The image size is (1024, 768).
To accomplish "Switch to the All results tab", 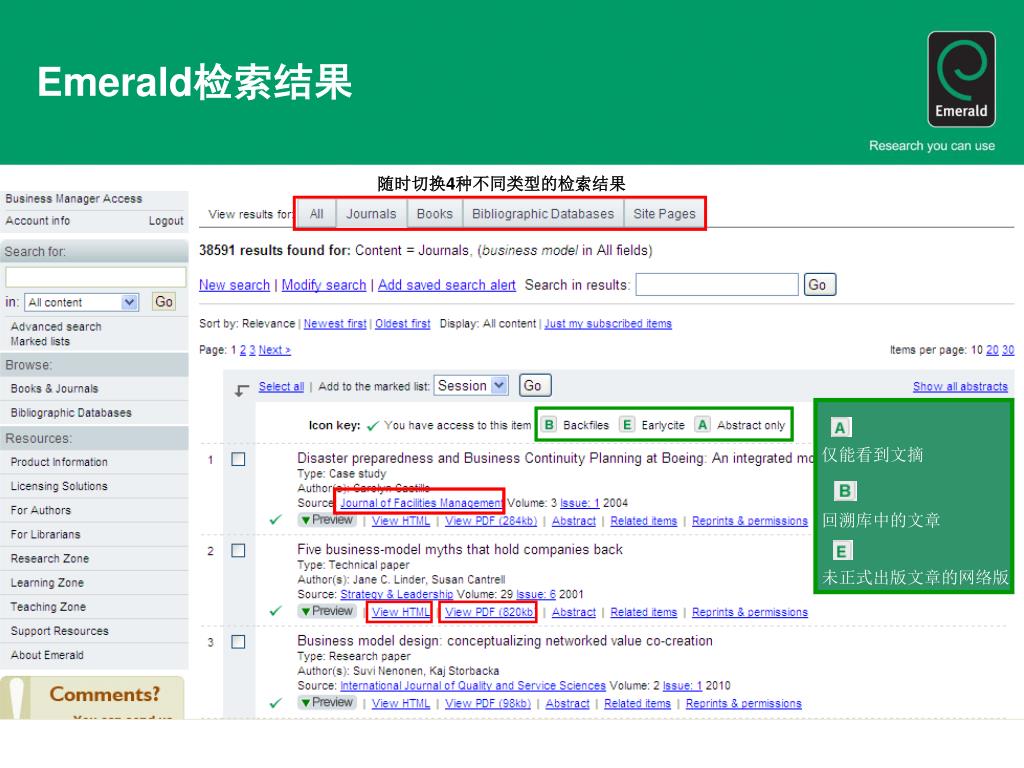I will point(317,214).
